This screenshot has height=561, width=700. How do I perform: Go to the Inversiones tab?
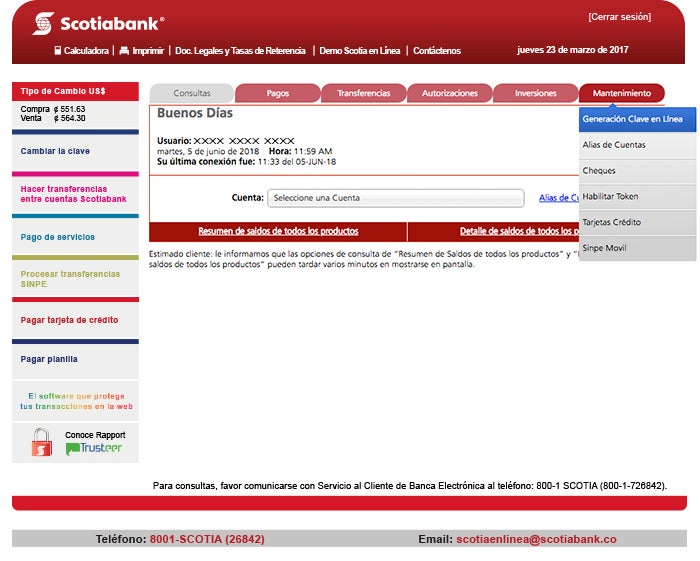tap(535, 93)
